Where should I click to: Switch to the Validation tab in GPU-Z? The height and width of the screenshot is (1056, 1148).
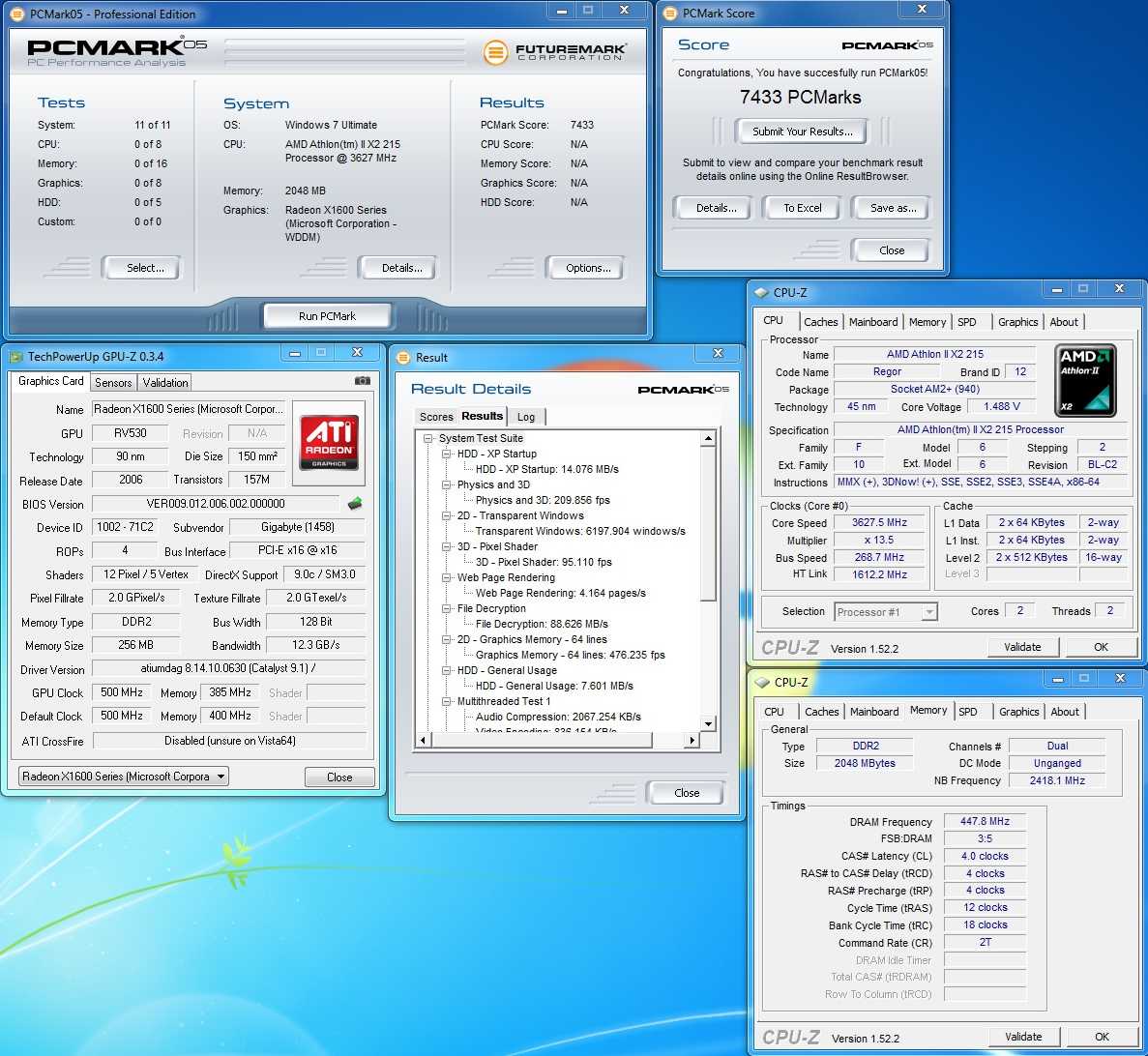point(164,383)
